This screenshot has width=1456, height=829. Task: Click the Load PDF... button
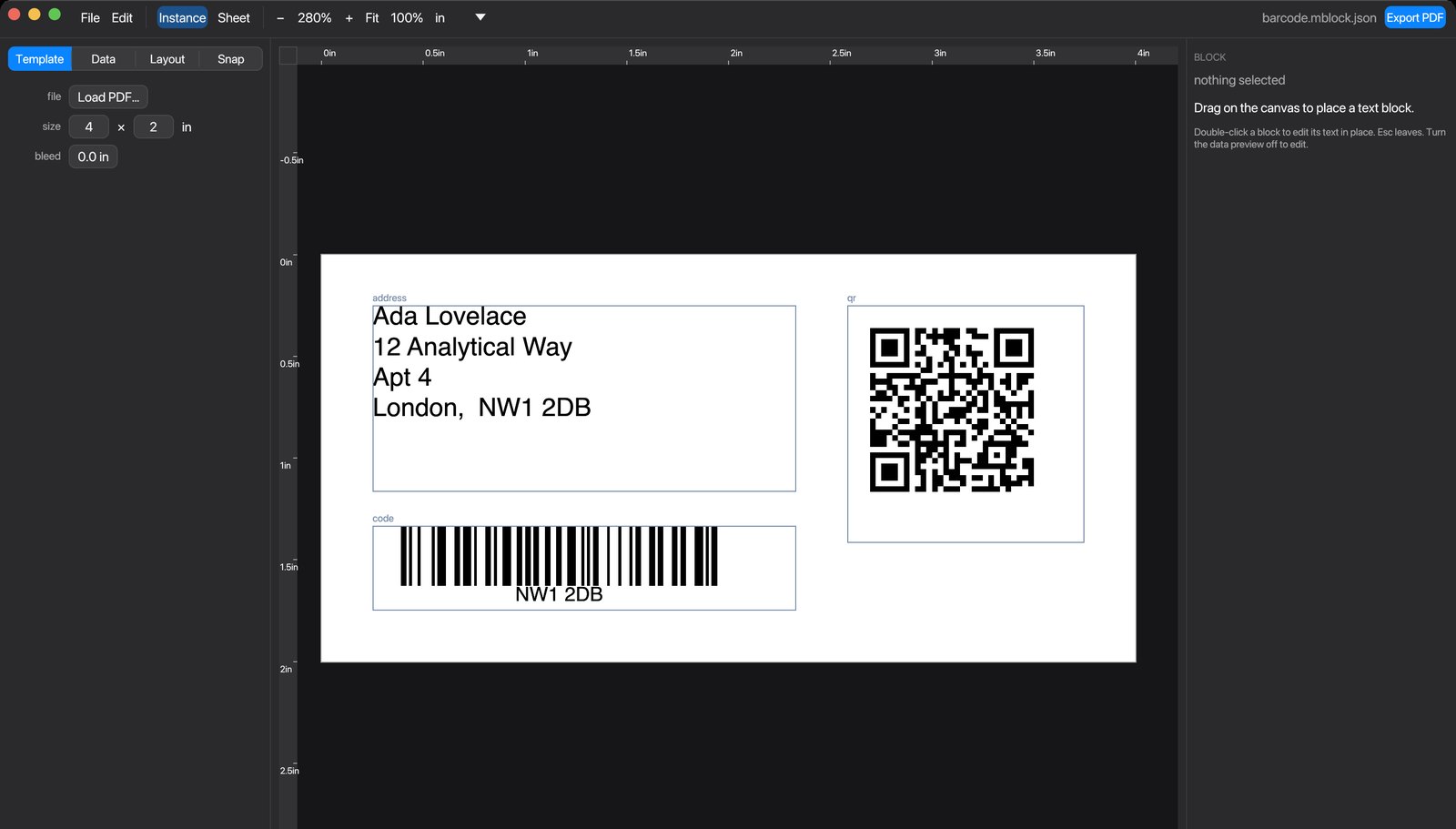point(108,96)
